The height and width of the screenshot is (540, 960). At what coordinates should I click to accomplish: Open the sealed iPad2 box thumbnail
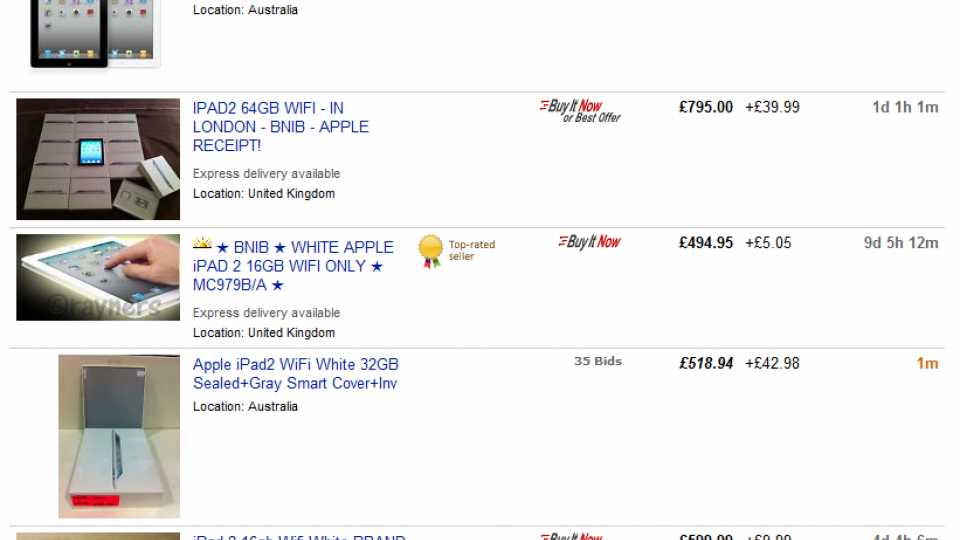[119, 437]
